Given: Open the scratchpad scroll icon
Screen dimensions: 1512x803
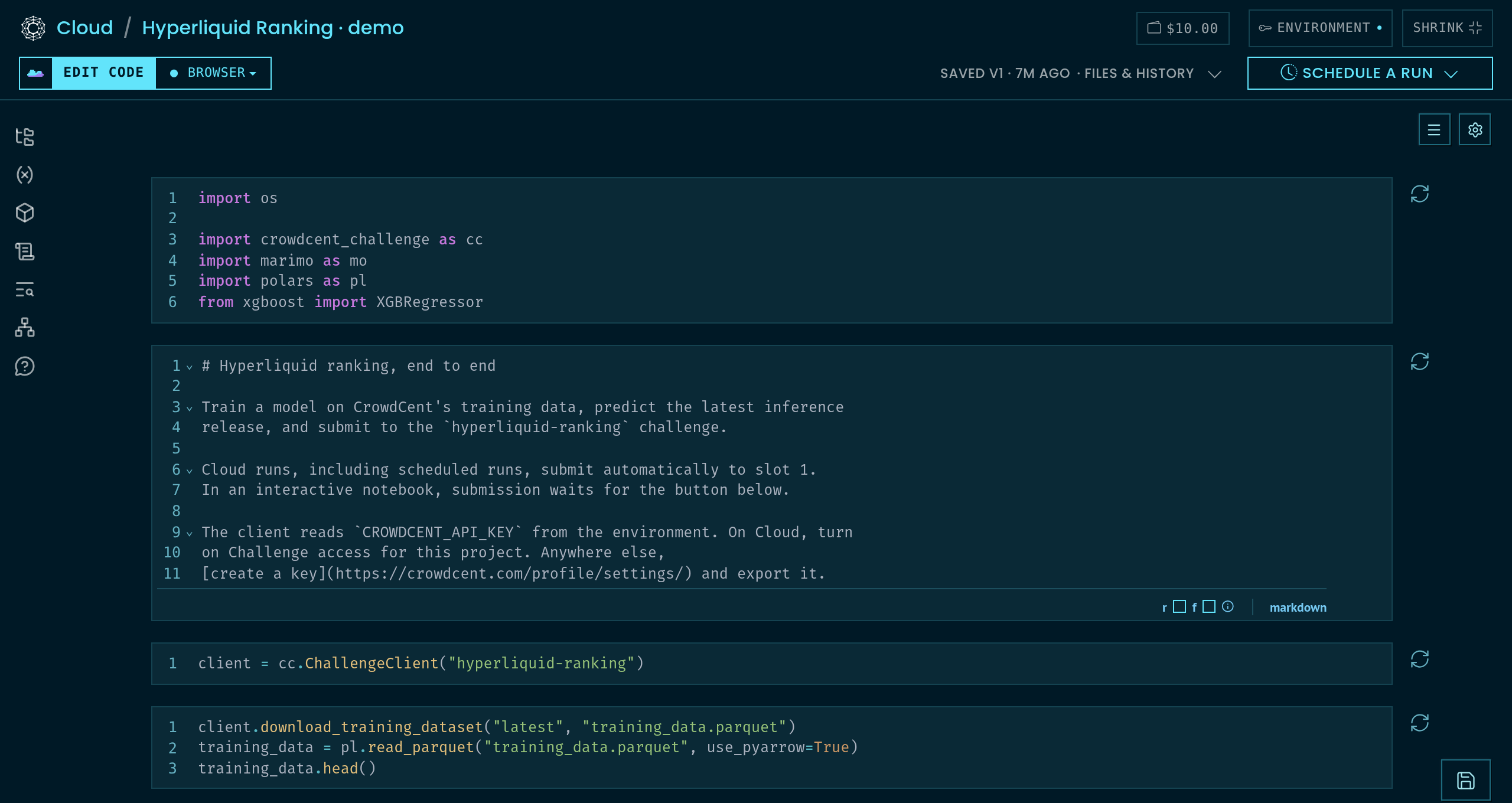Looking at the screenshot, I should (x=25, y=252).
